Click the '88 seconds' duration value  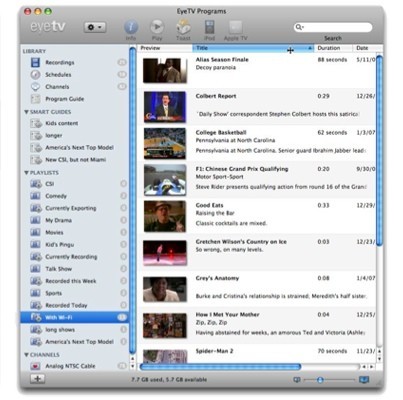click(332, 60)
